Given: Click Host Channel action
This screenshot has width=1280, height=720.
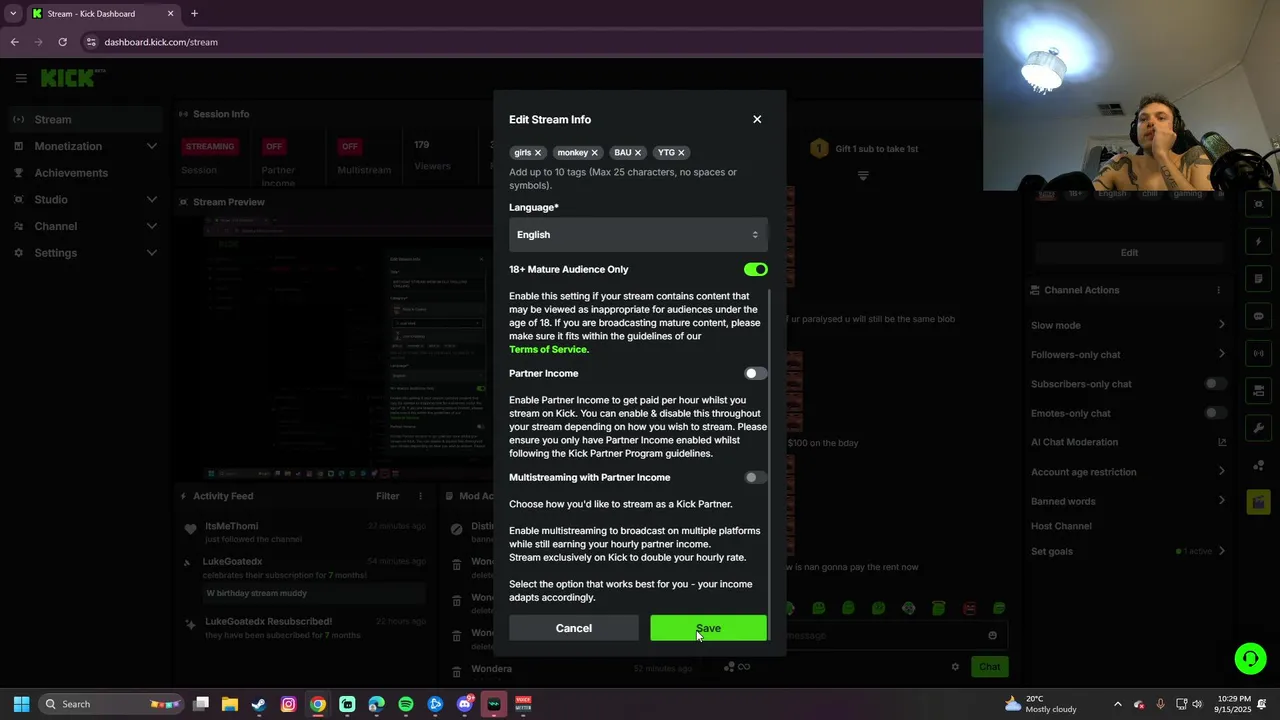Looking at the screenshot, I should point(1061,526).
